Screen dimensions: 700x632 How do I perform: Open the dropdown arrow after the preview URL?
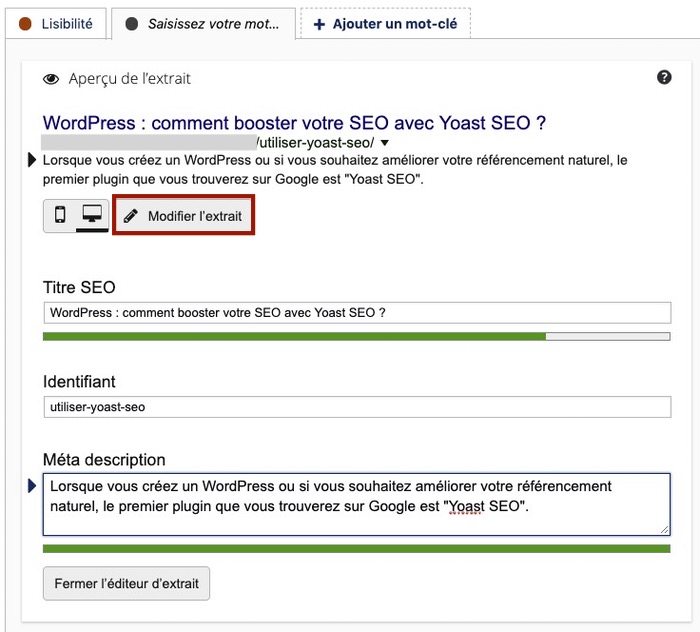384,143
